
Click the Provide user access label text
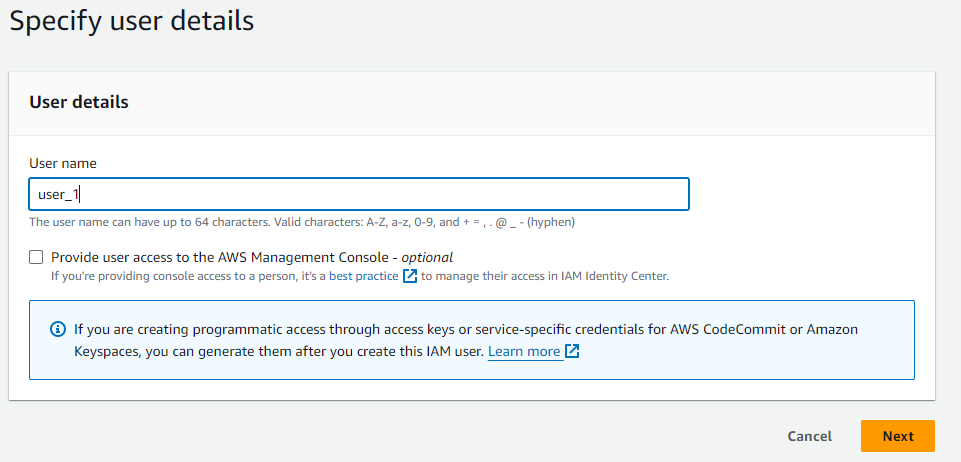tap(220, 257)
